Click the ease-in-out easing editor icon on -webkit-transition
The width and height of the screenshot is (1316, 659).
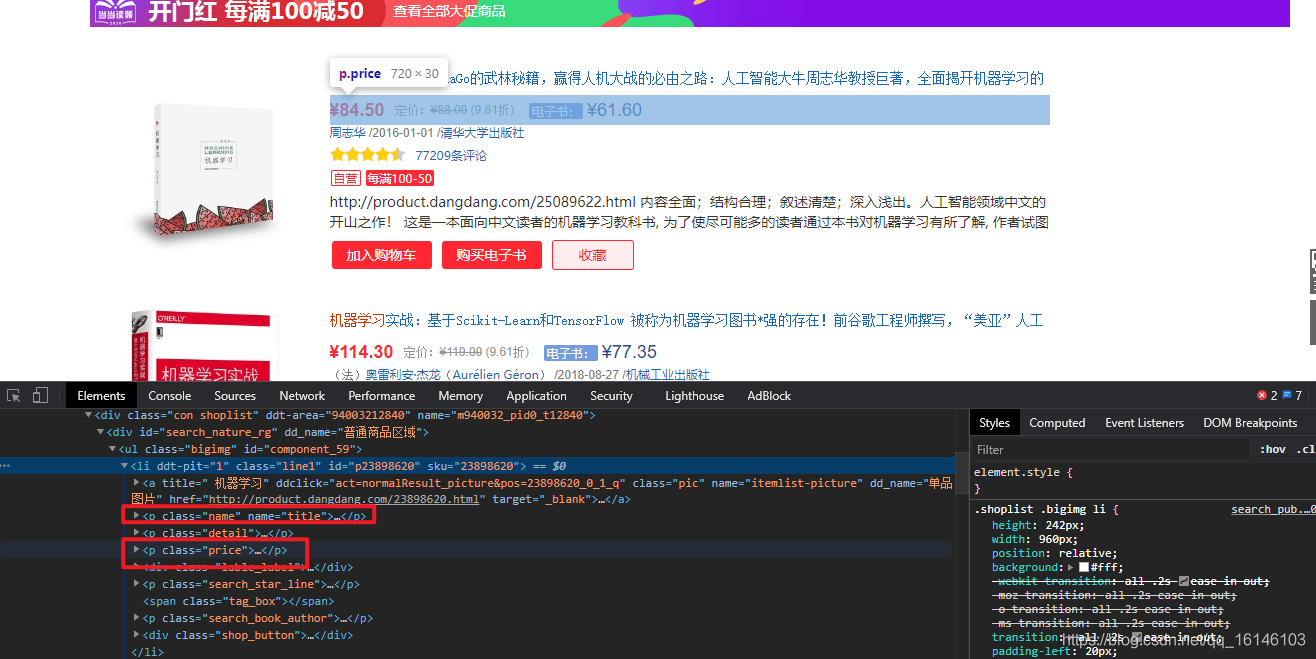[1184, 581]
